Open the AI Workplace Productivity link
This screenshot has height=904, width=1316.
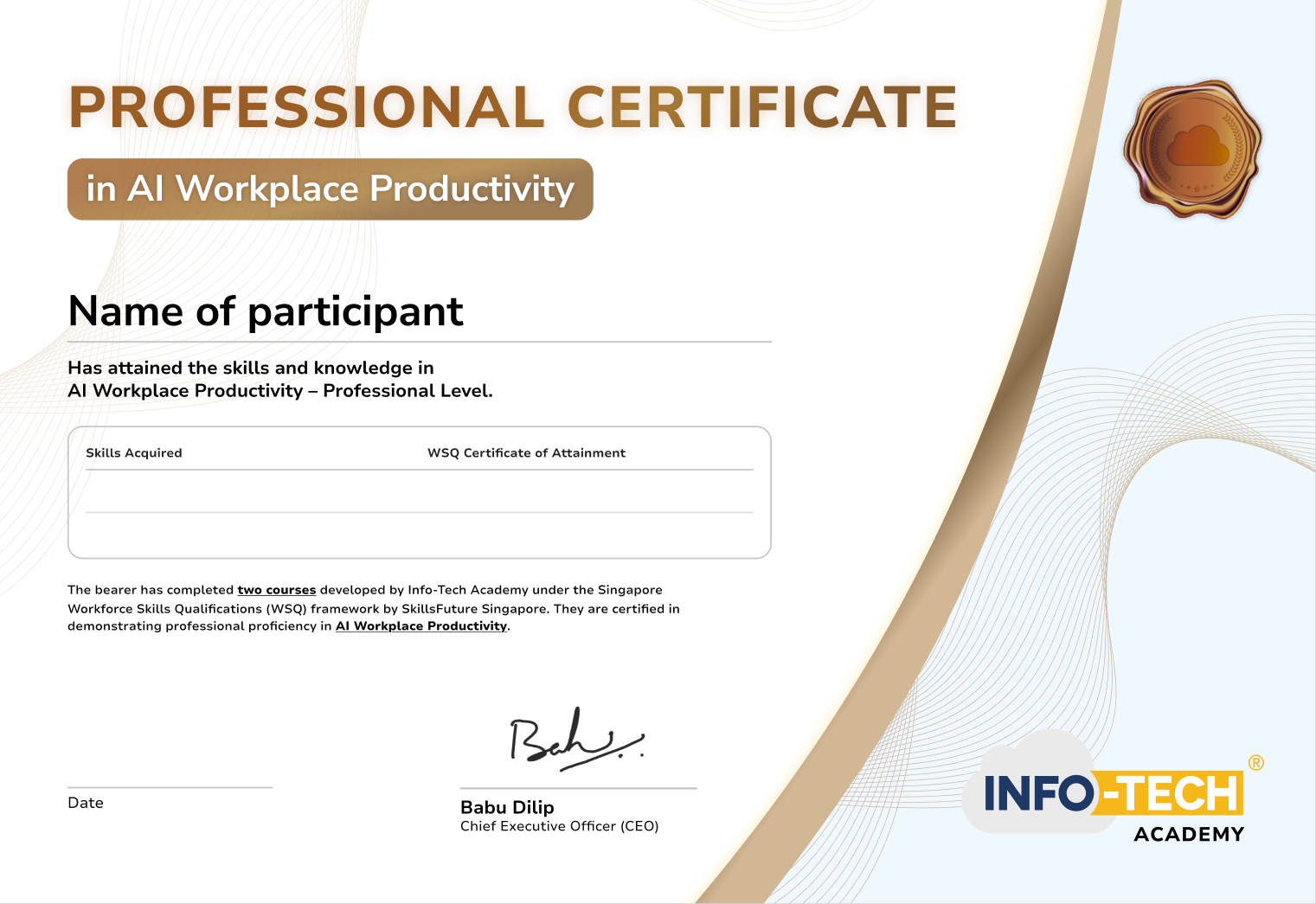pos(420,625)
